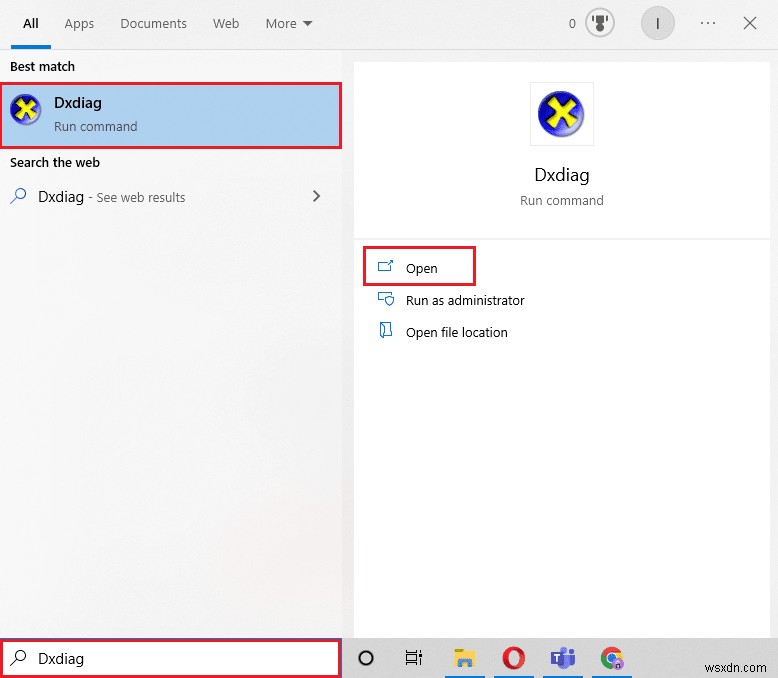The height and width of the screenshot is (678, 778).
Task: Choose Open file location
Action: click(456, 332)
